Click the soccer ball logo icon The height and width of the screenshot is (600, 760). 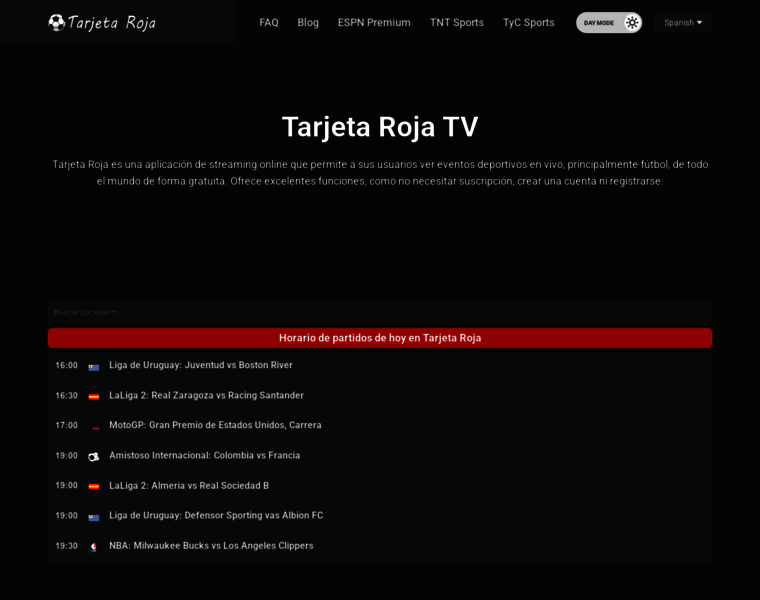(x=57, y=22)
